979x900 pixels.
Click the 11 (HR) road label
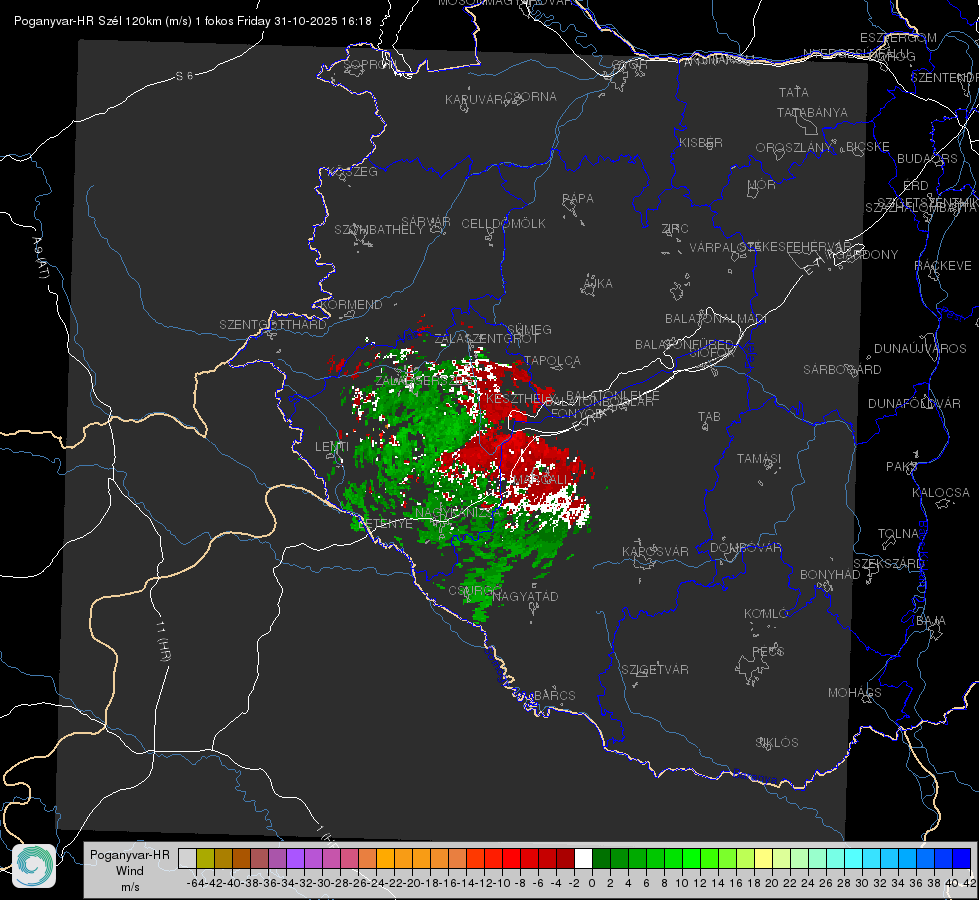point(164,640)
